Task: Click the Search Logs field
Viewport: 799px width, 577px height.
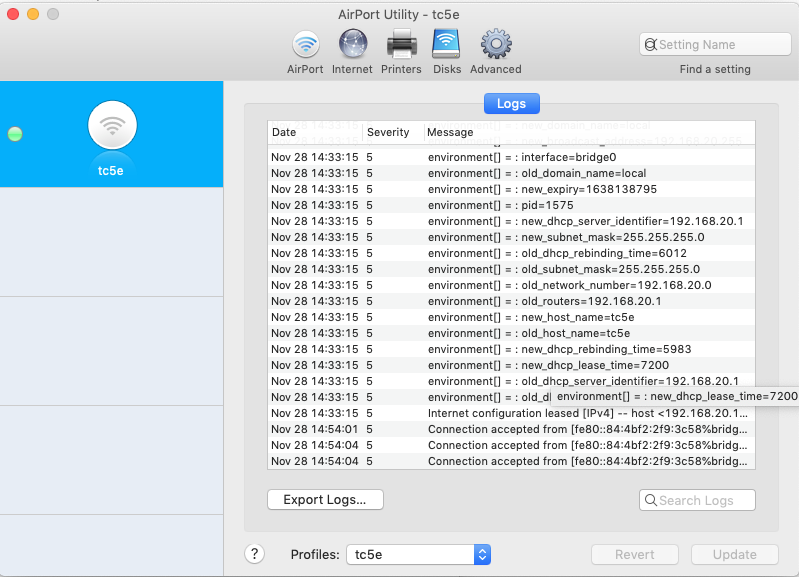Action: [x=697, y=500]
